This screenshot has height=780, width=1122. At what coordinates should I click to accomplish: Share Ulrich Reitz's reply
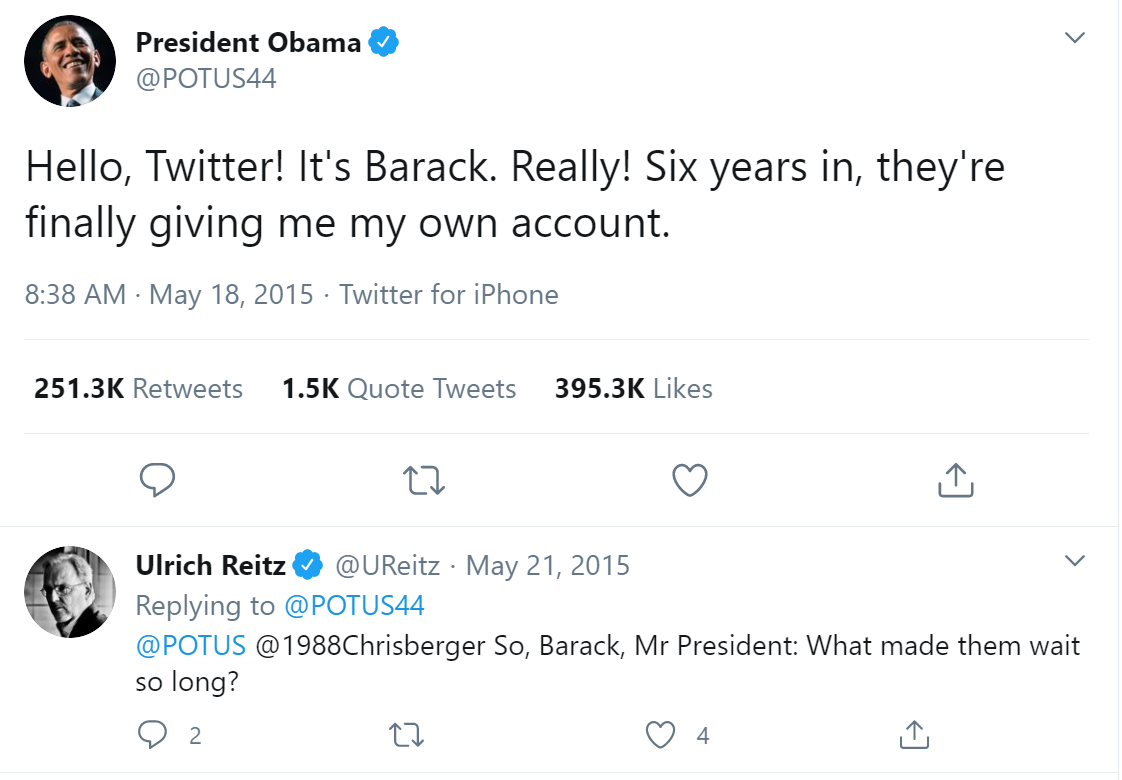click(x=913, y=736)
